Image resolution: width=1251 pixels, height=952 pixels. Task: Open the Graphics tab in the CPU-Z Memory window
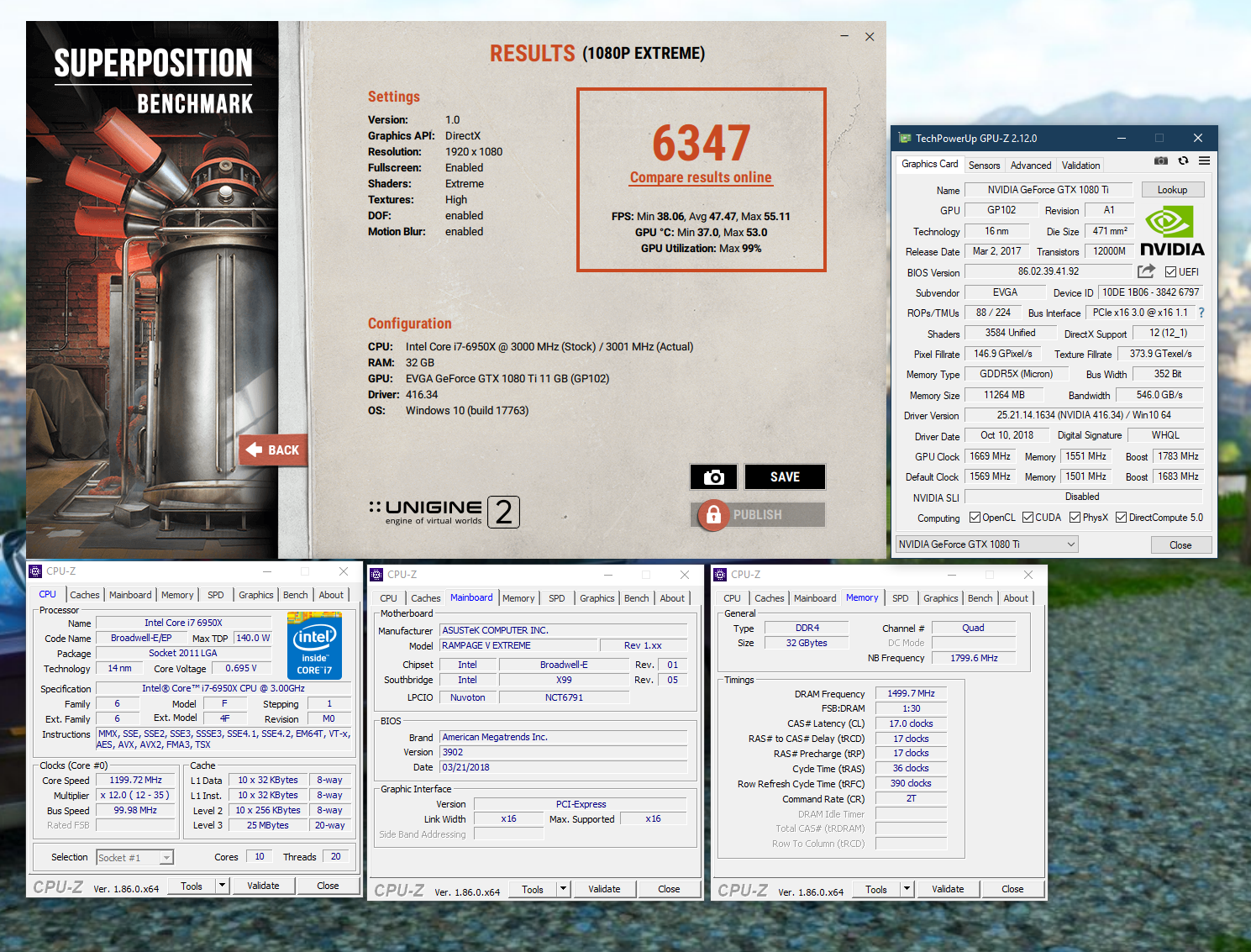pyautogui.click(x=940, y=598)
